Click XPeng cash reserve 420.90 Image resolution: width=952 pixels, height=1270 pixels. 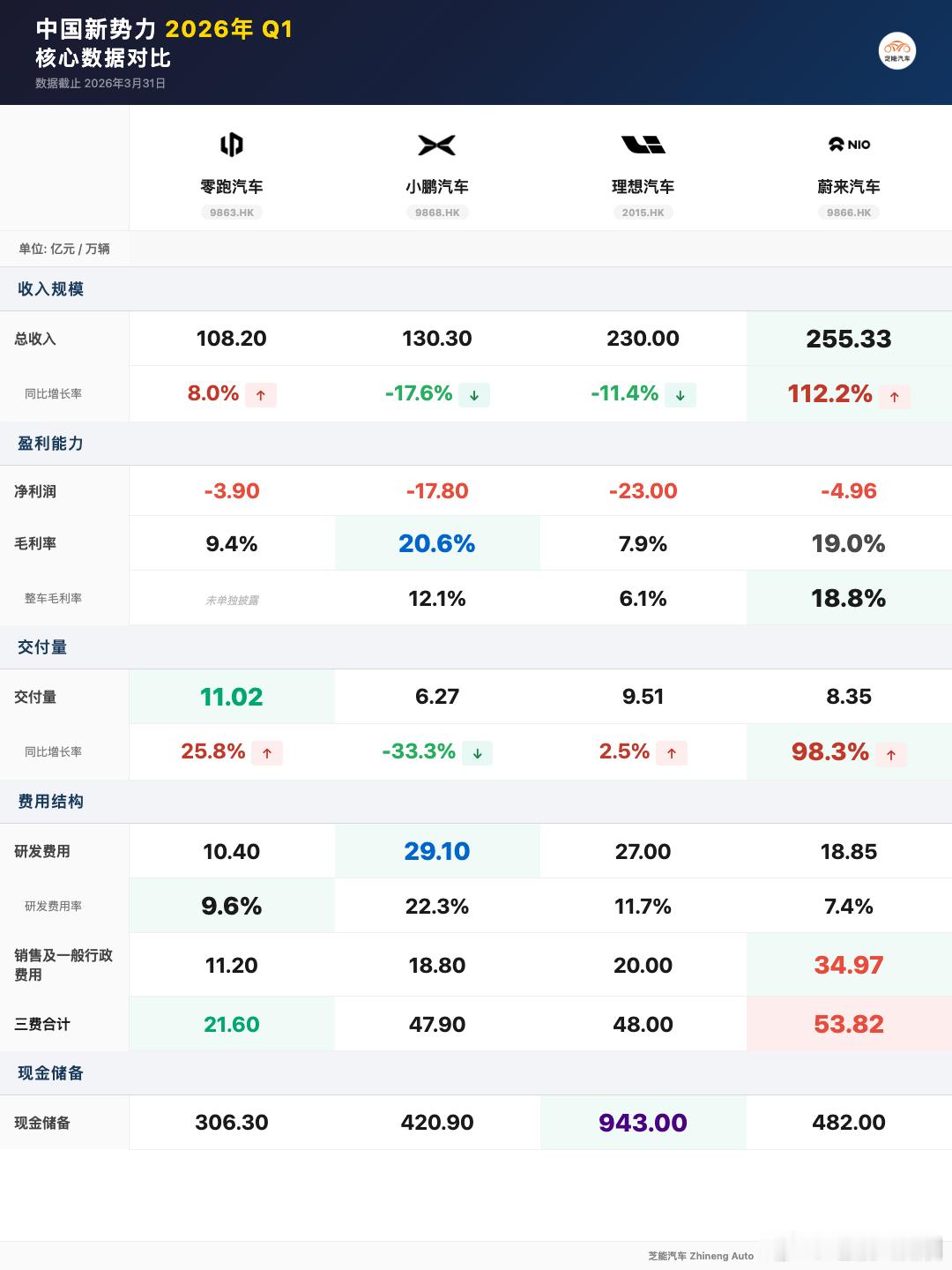pos(437,1123)
